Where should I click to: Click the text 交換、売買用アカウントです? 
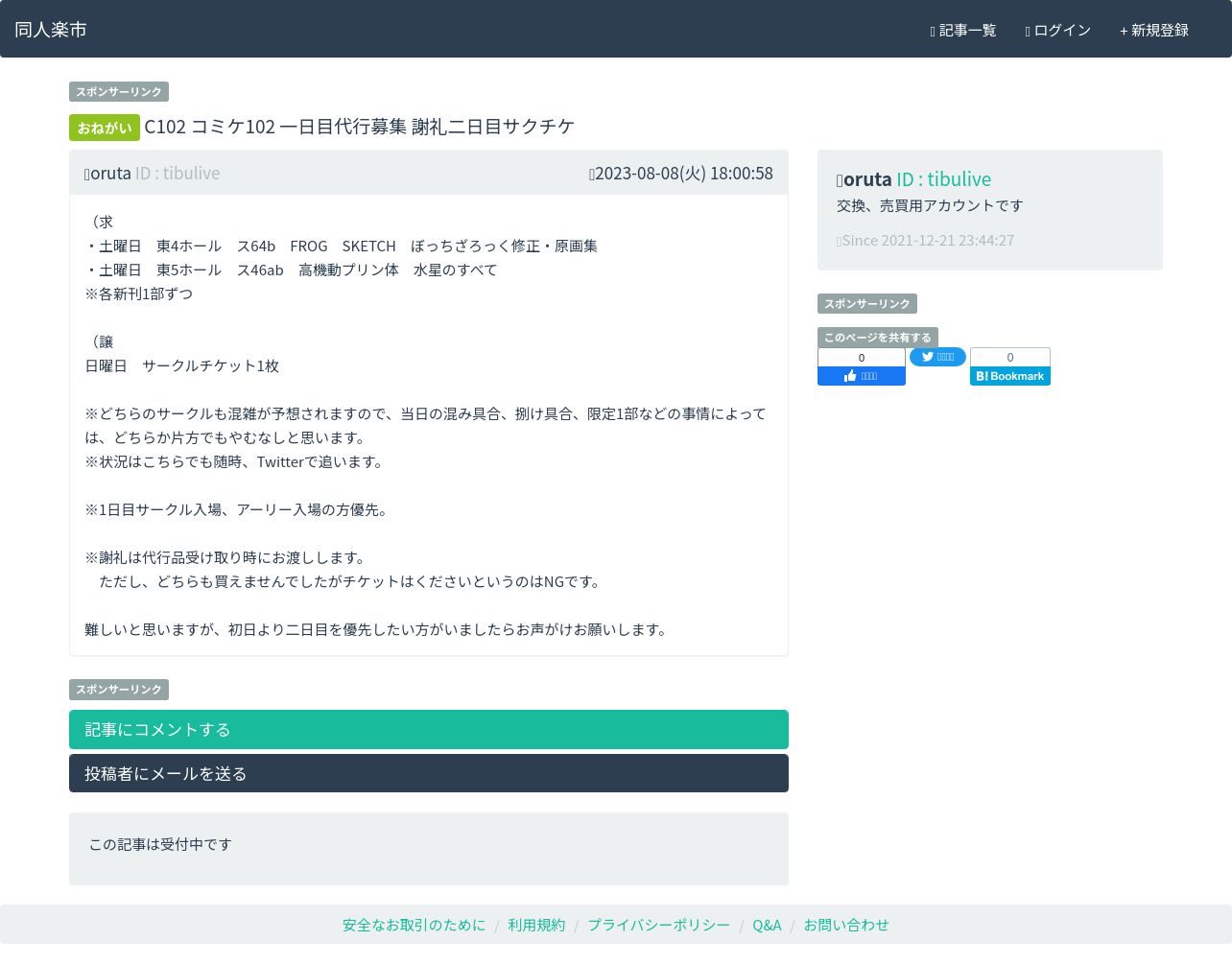[930, 206]
